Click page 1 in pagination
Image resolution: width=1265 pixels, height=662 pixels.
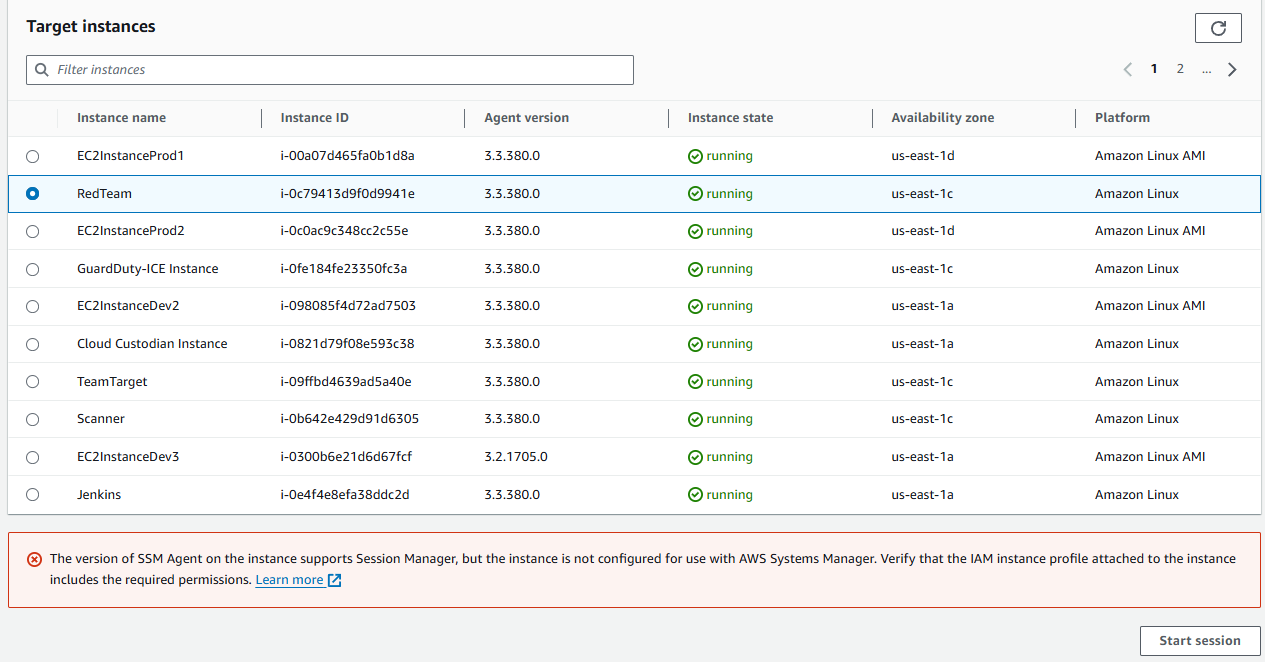point(1154,69)
